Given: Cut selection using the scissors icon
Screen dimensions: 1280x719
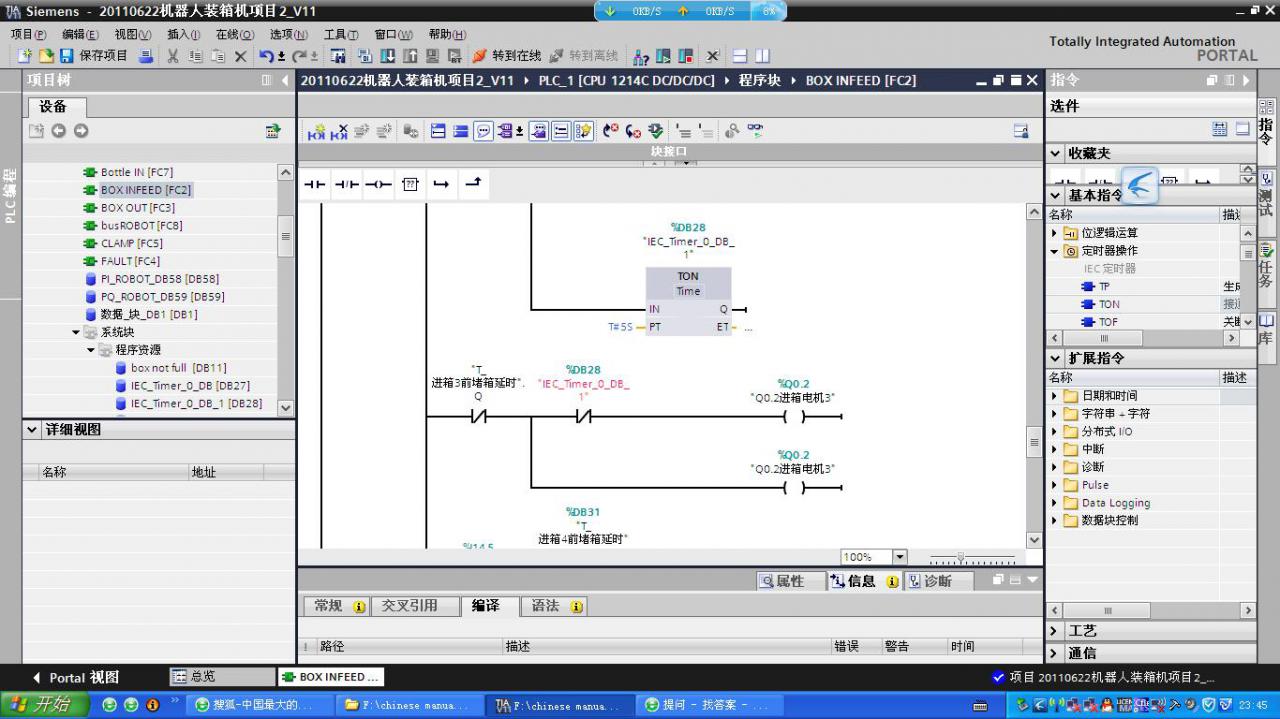Looking at the screenshot, I should tap(172, 56).
